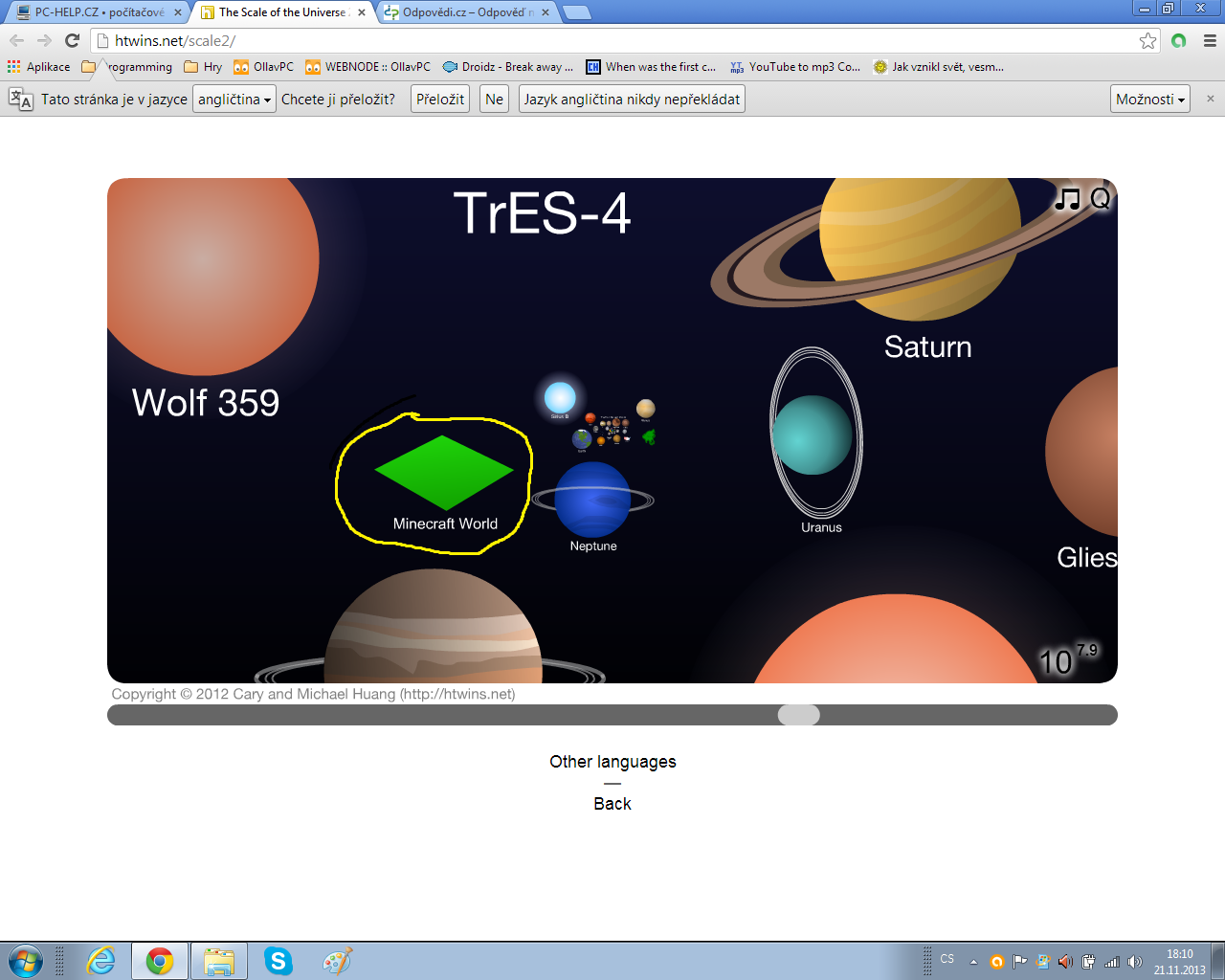Screen dimensions: 1225x980
Task: Reload the current page
Action: [x=72, y=40]
